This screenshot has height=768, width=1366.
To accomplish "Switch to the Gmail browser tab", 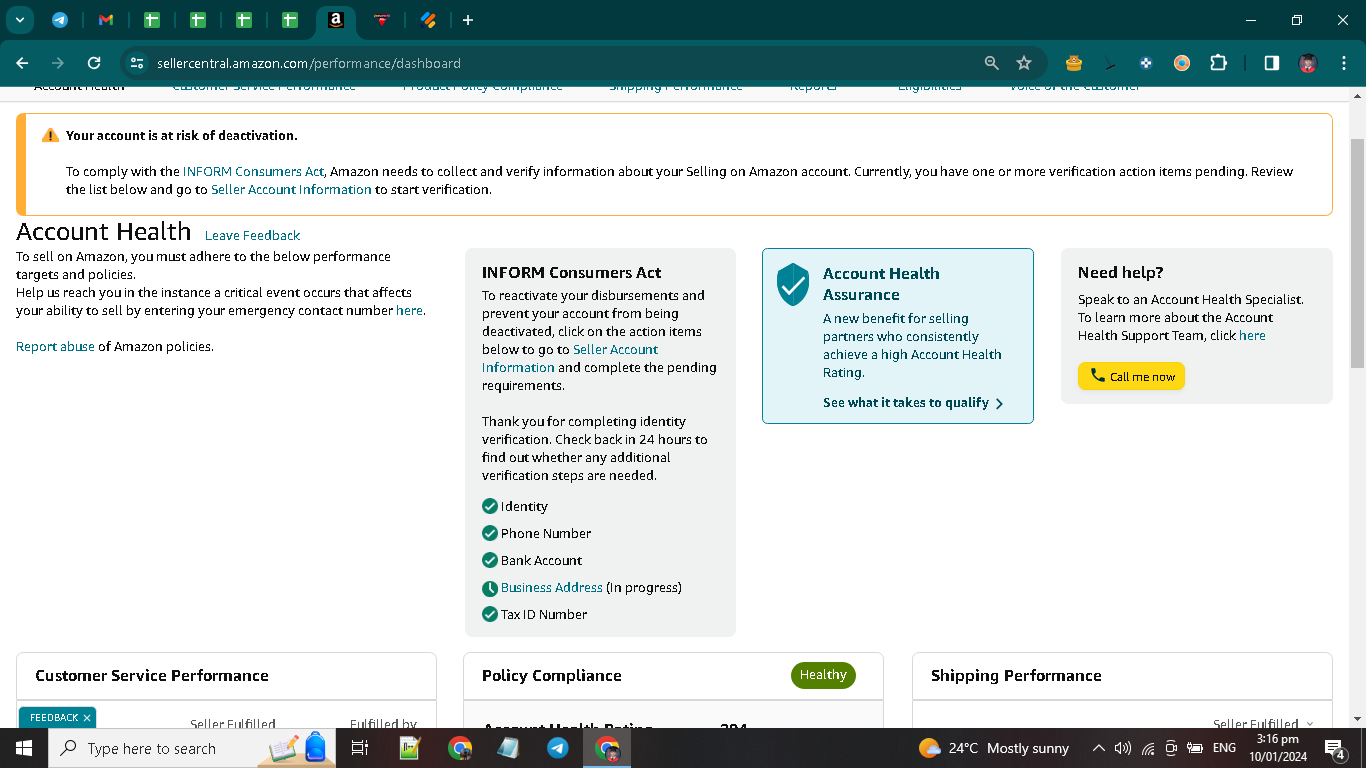I will pos(106,20).
